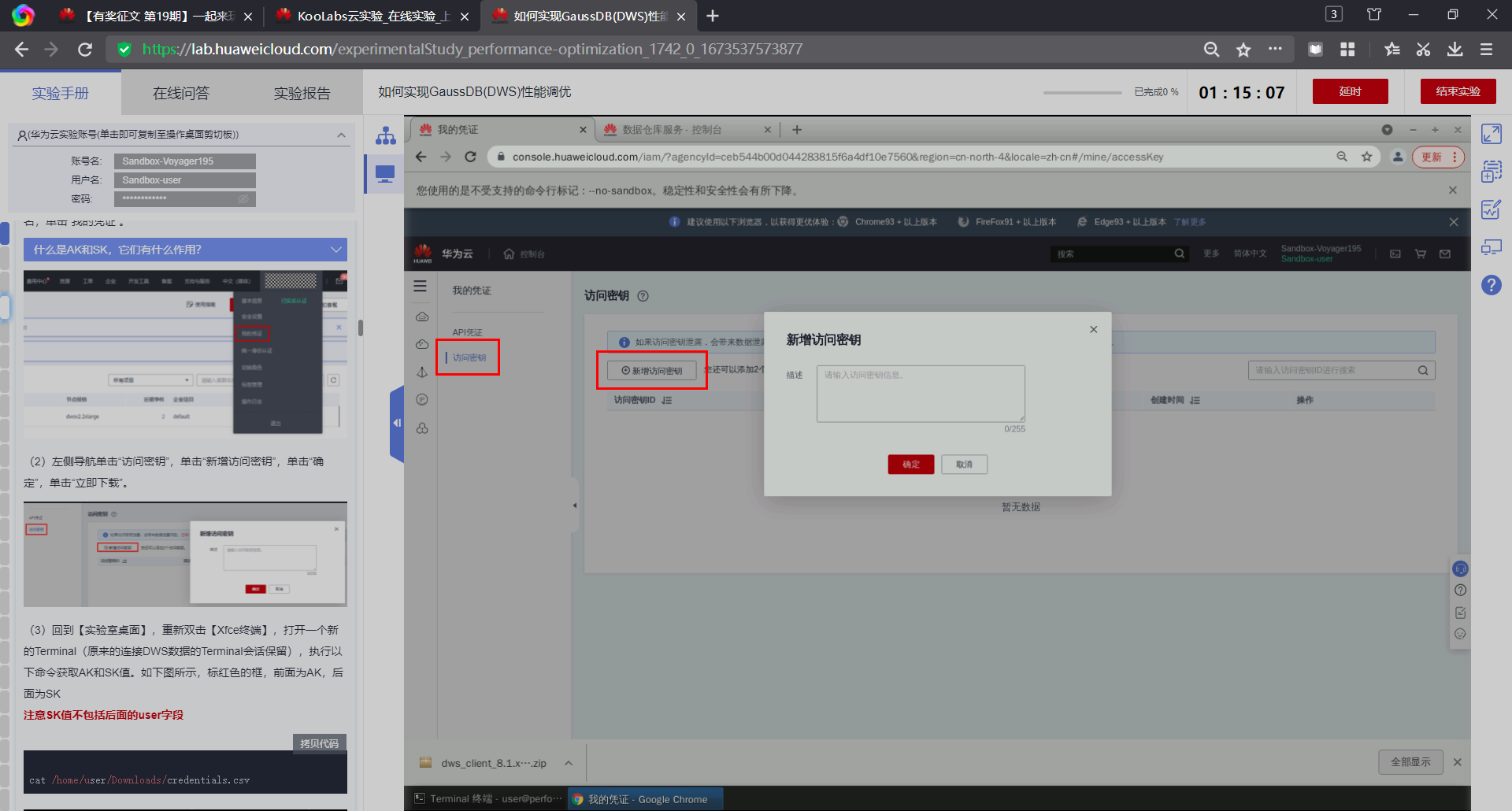Open the 简体中文 language menu

coord(1250,254)
